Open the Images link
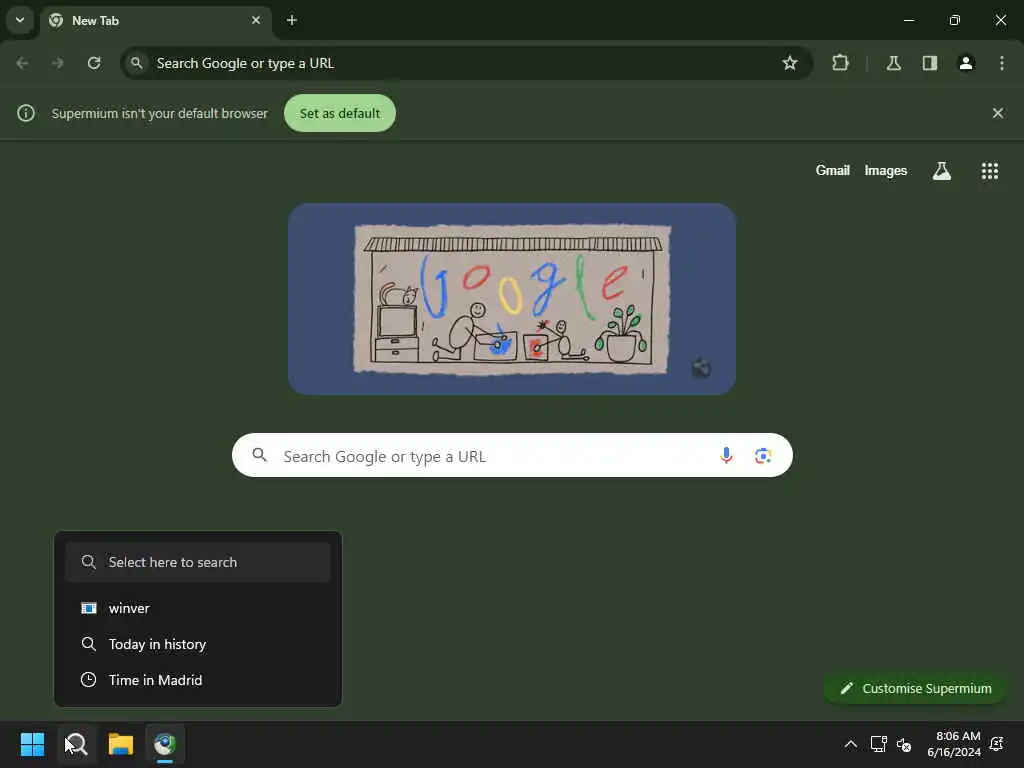 coord(886,170)
